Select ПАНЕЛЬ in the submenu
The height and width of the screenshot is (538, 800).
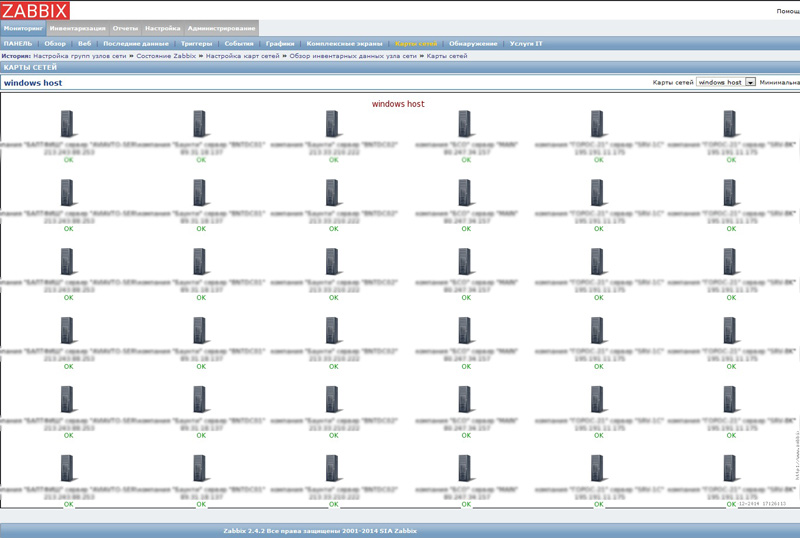coord(18,44)
